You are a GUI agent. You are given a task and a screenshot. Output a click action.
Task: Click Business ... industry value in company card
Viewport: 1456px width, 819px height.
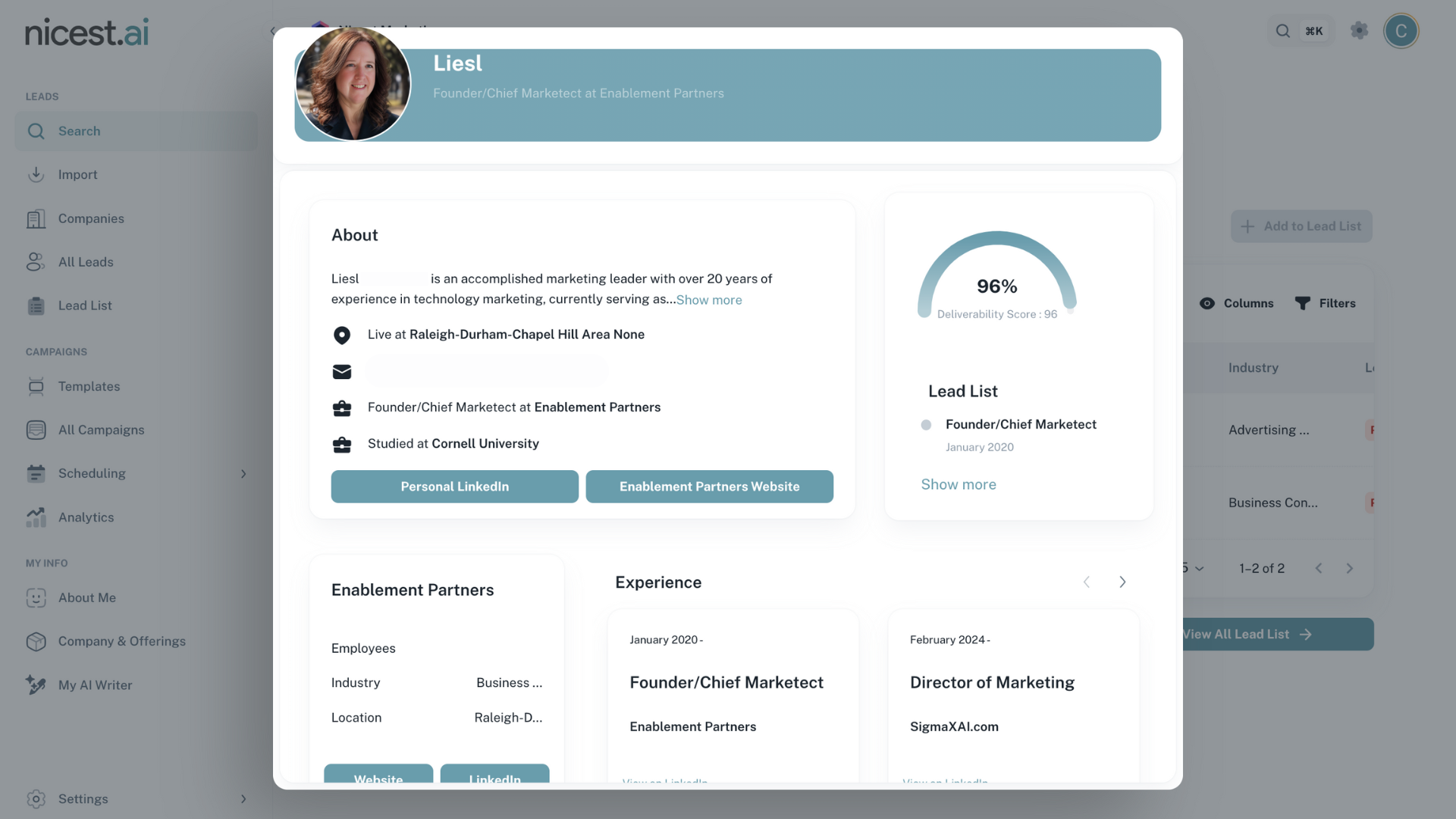point(509,683)
